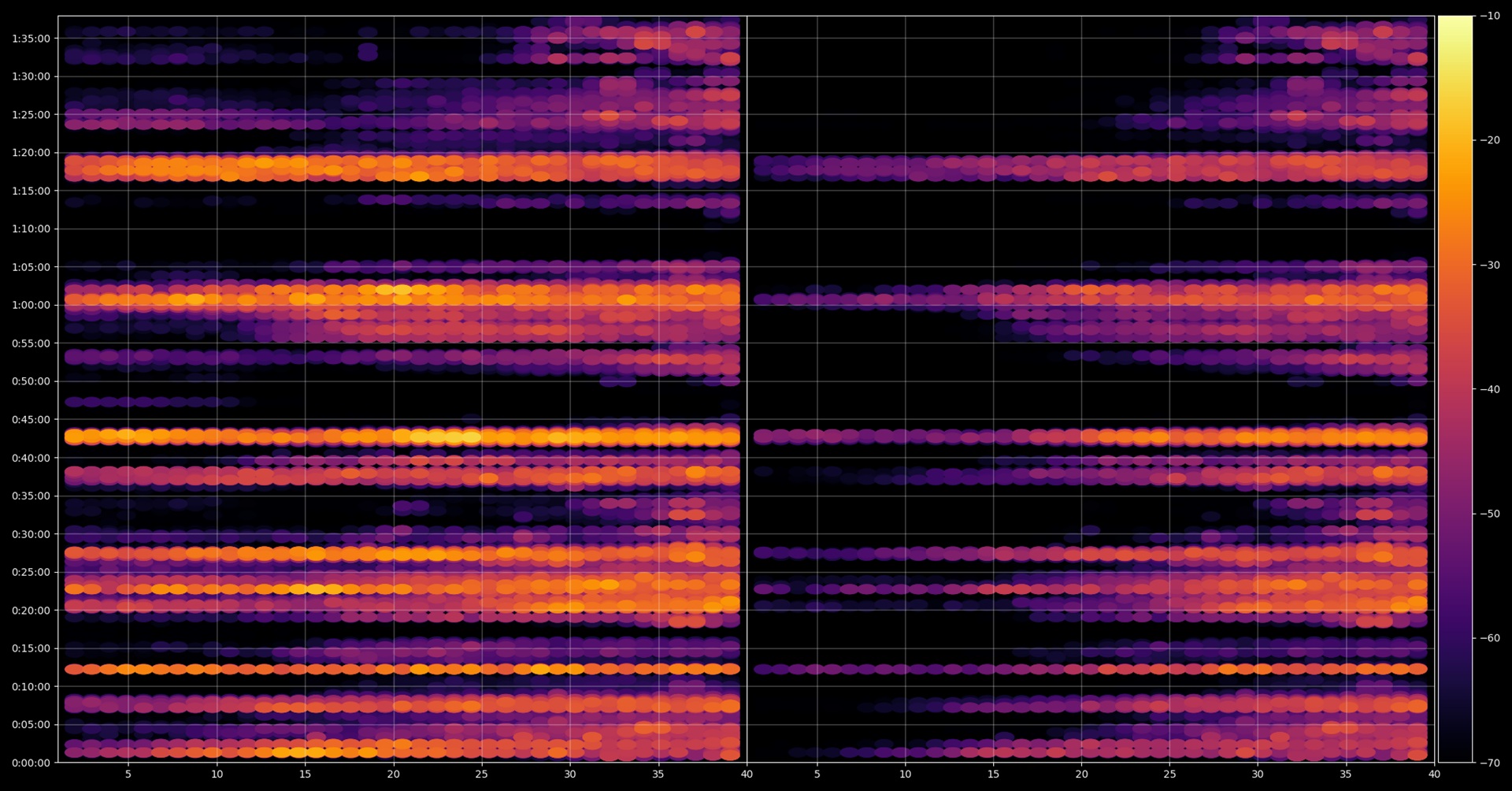Click the 0:35:00 time axis label
Viewport: 1512px width, 791px height.
pos(31,496)
